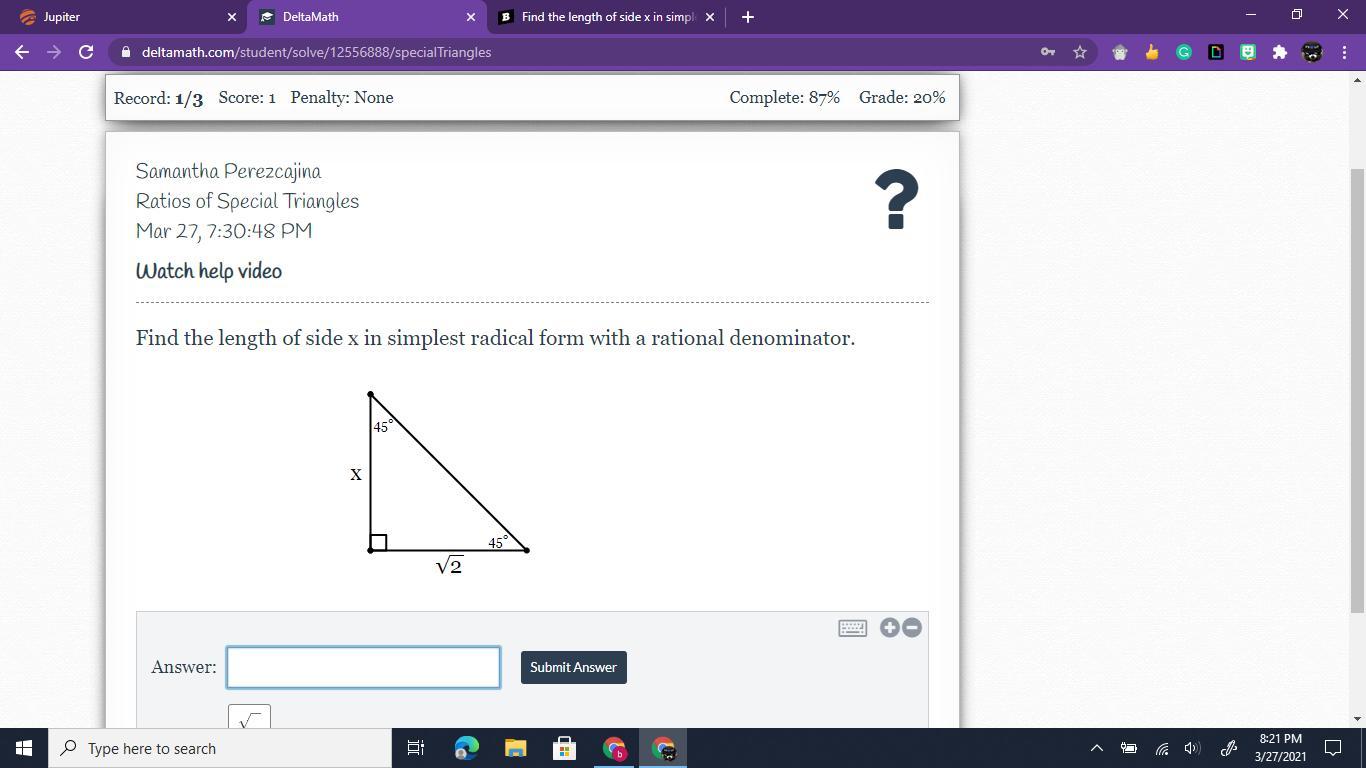1366x768 pixels.
Task: Open the notification center icon
Action: [x=1333, y=748]
